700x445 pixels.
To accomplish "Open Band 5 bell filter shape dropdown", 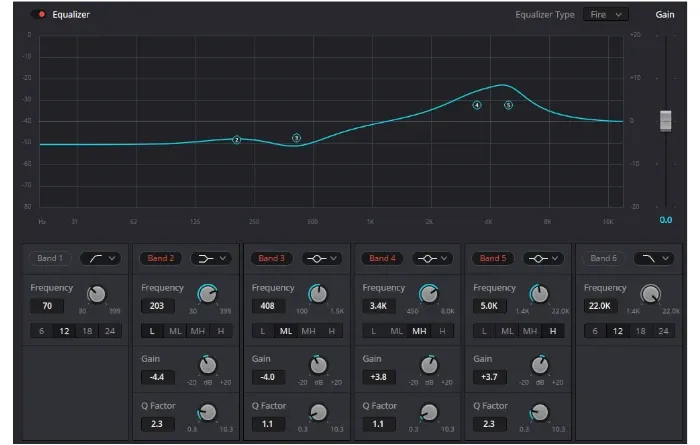I will point(544,258).
